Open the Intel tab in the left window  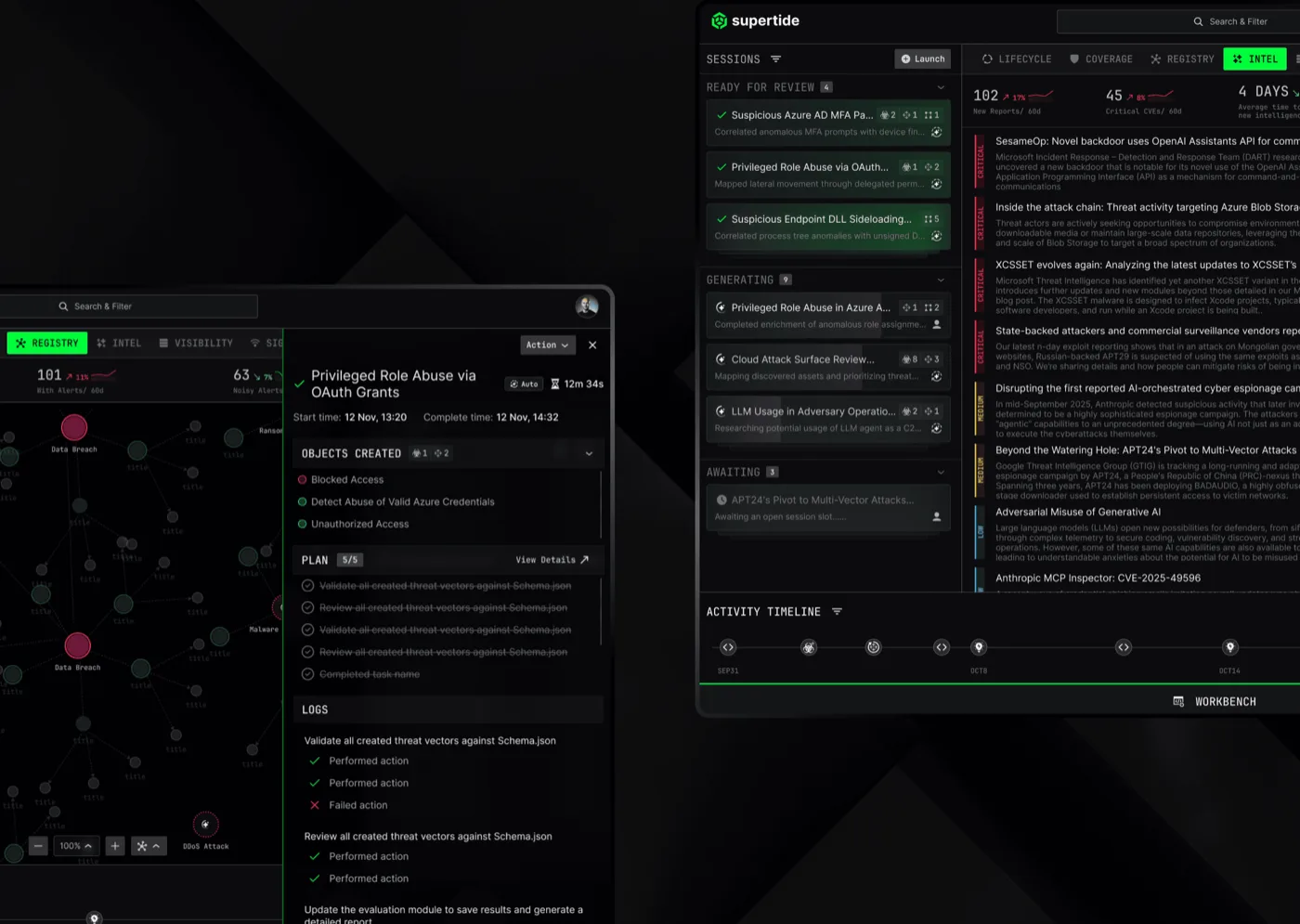[x=119, y=343]
